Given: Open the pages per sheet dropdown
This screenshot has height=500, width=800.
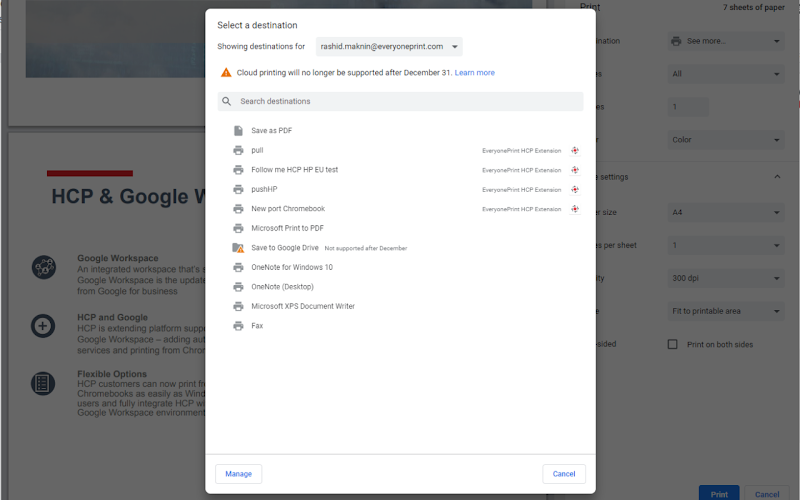Looking at the screenshot, I should (726, 245).
